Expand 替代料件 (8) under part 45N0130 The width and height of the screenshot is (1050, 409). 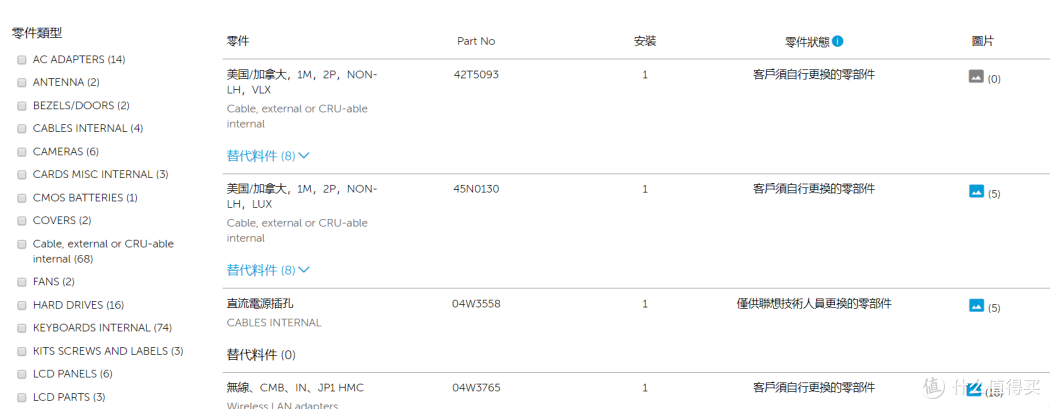[268, 270]
